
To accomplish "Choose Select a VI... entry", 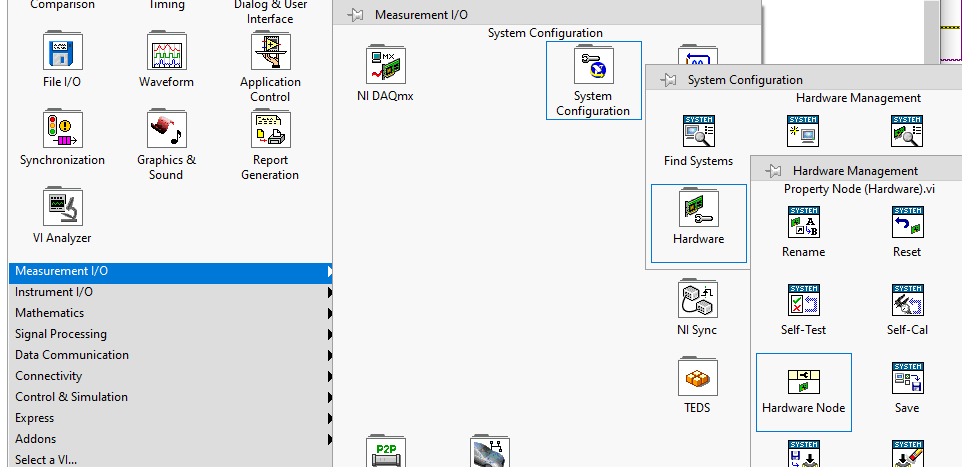I will point(171,458).
